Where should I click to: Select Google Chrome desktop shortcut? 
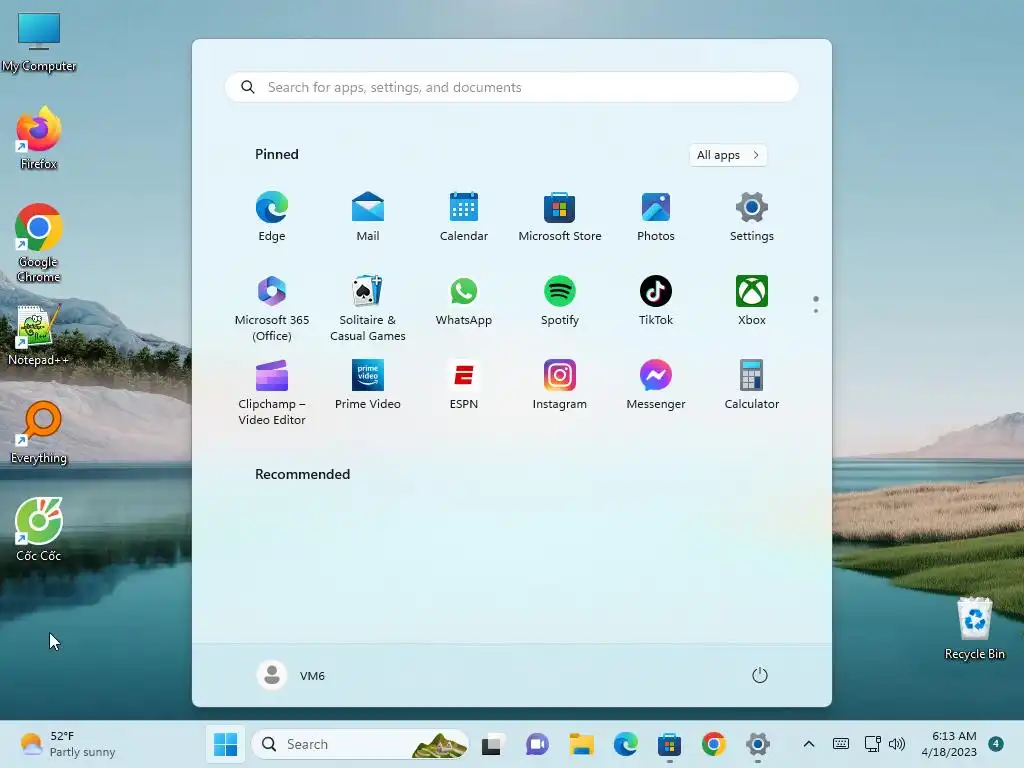(39, 244)
